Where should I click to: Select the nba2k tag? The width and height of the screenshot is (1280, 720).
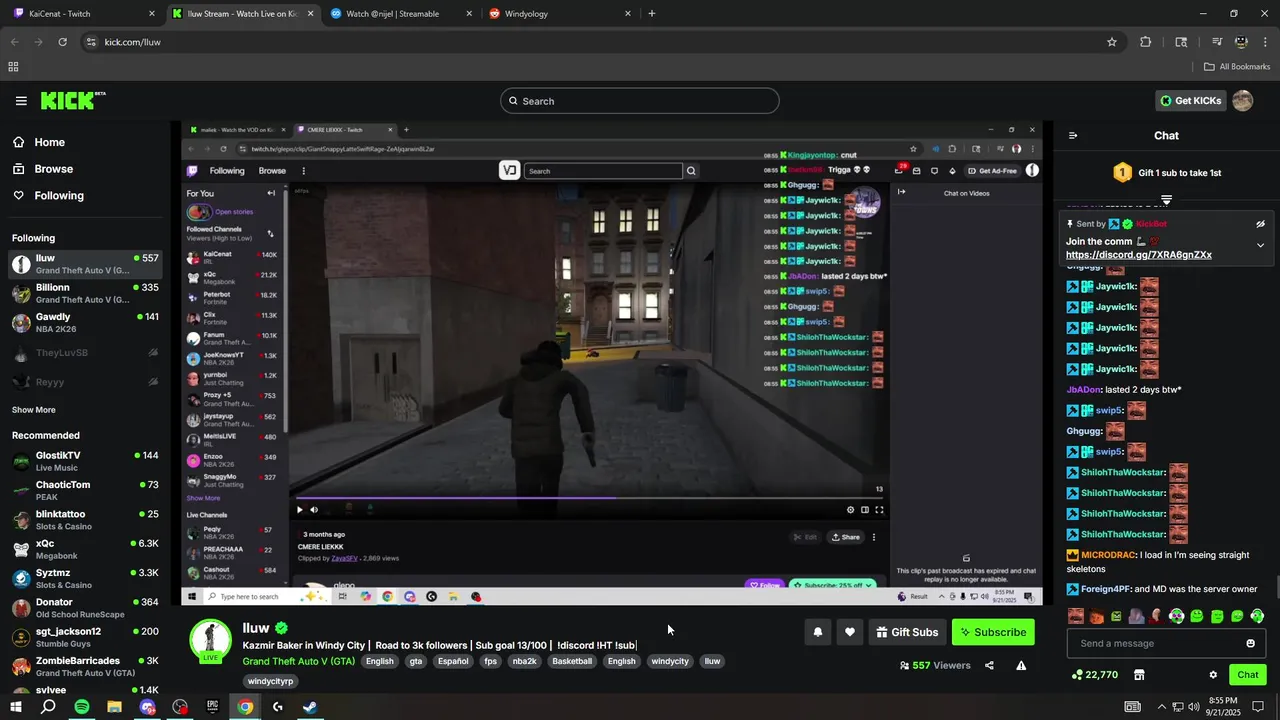pyautogui.click(x=525, y=661)
